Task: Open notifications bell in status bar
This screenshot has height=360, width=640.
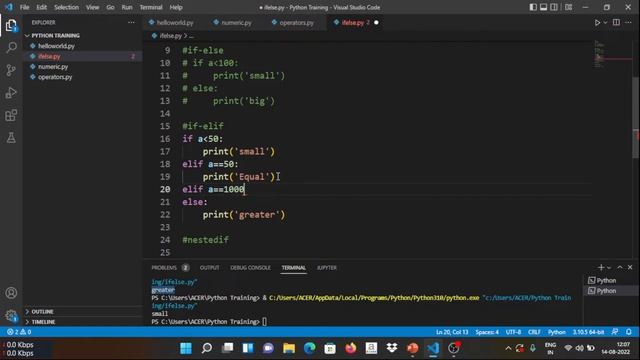Action: point(629,332)
